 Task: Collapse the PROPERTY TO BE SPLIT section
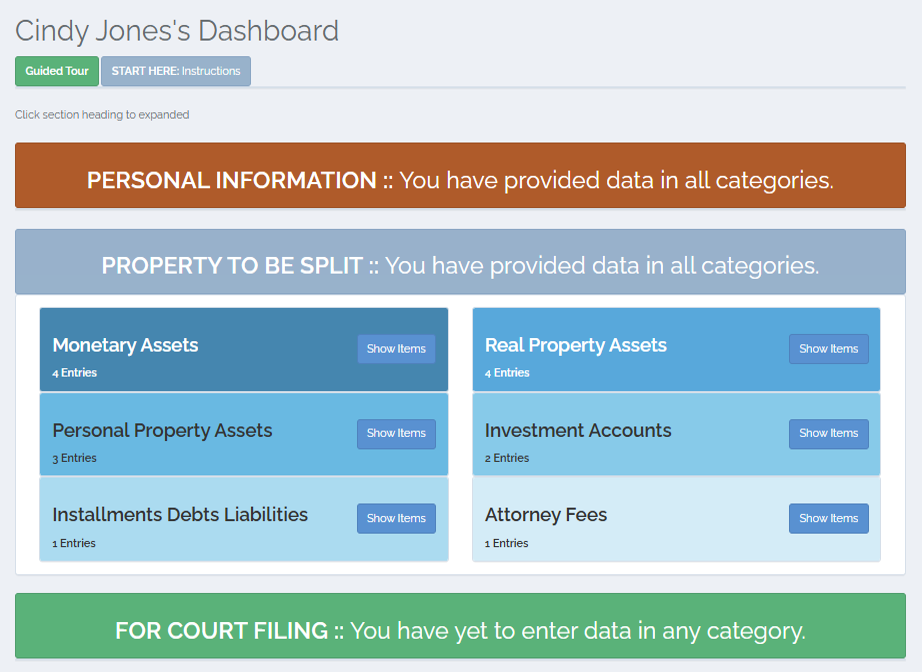[x=460, y=265]
